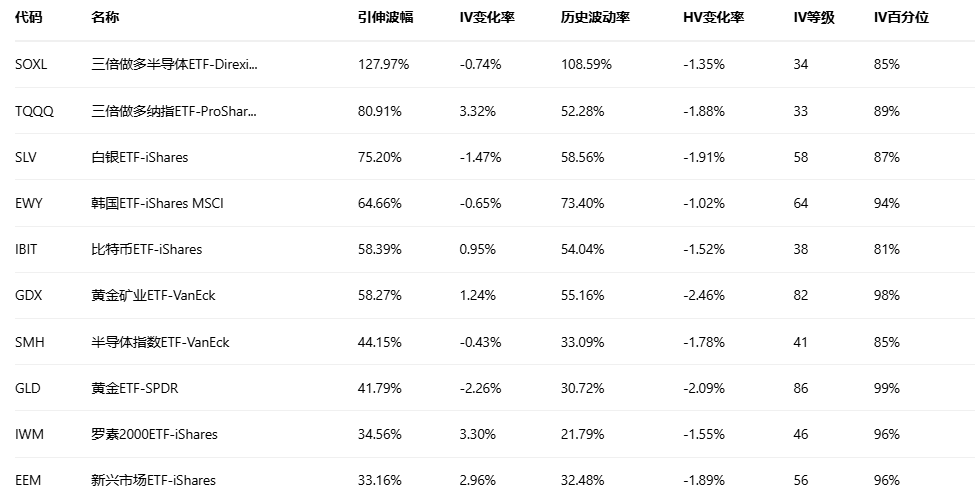Click the 代码 column header
Viewport: 980px width, 501px height.
click(x=30, y=18)
